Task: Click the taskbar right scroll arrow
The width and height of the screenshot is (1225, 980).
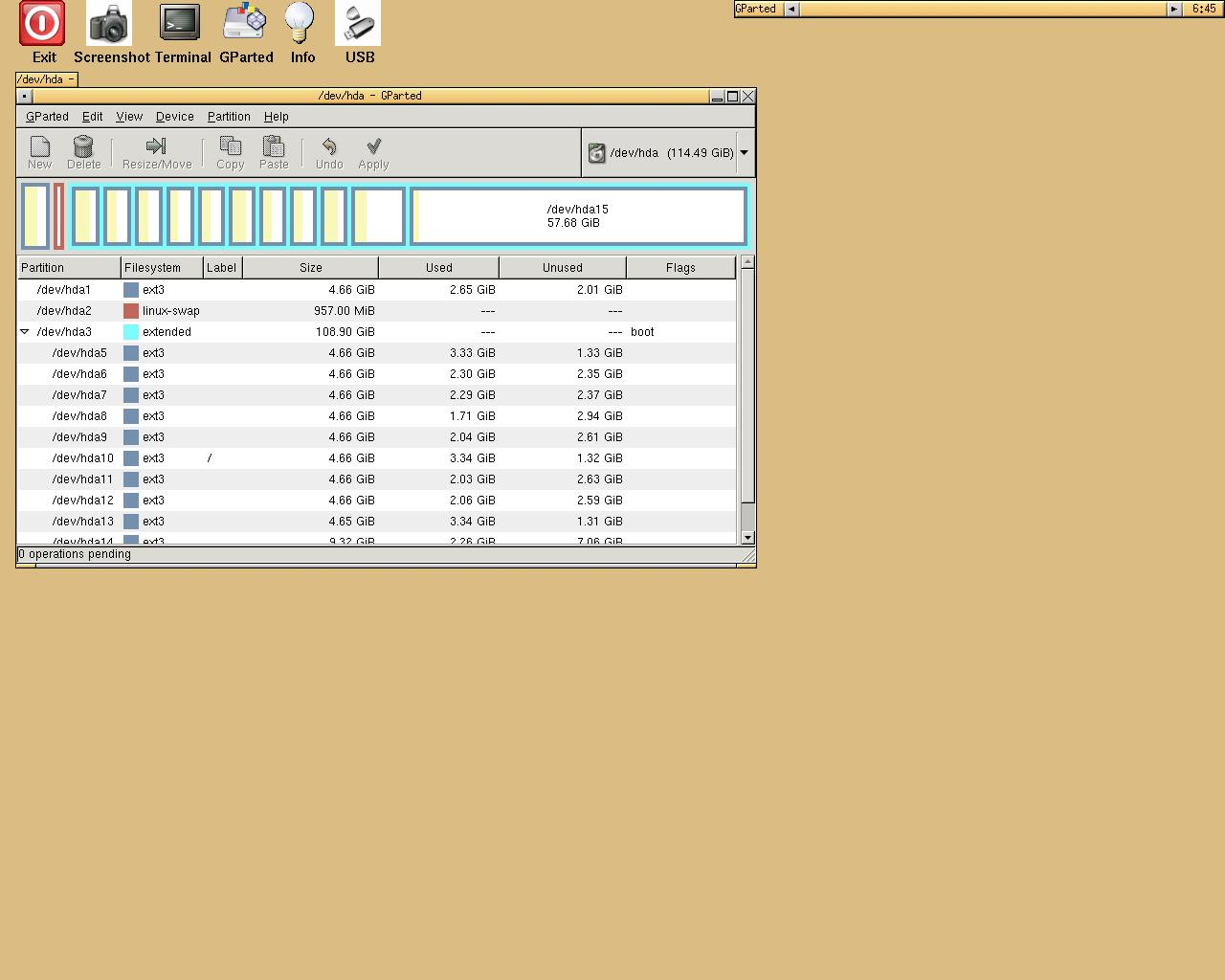Action: [1174, 9]
